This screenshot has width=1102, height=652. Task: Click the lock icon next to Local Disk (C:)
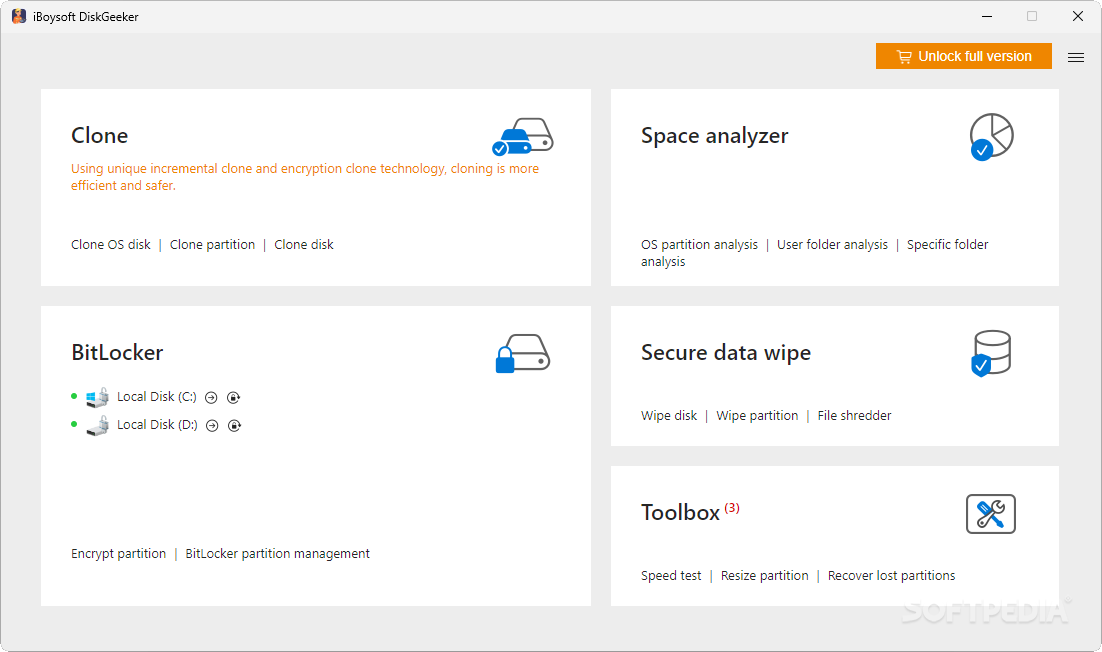[233, 398]
